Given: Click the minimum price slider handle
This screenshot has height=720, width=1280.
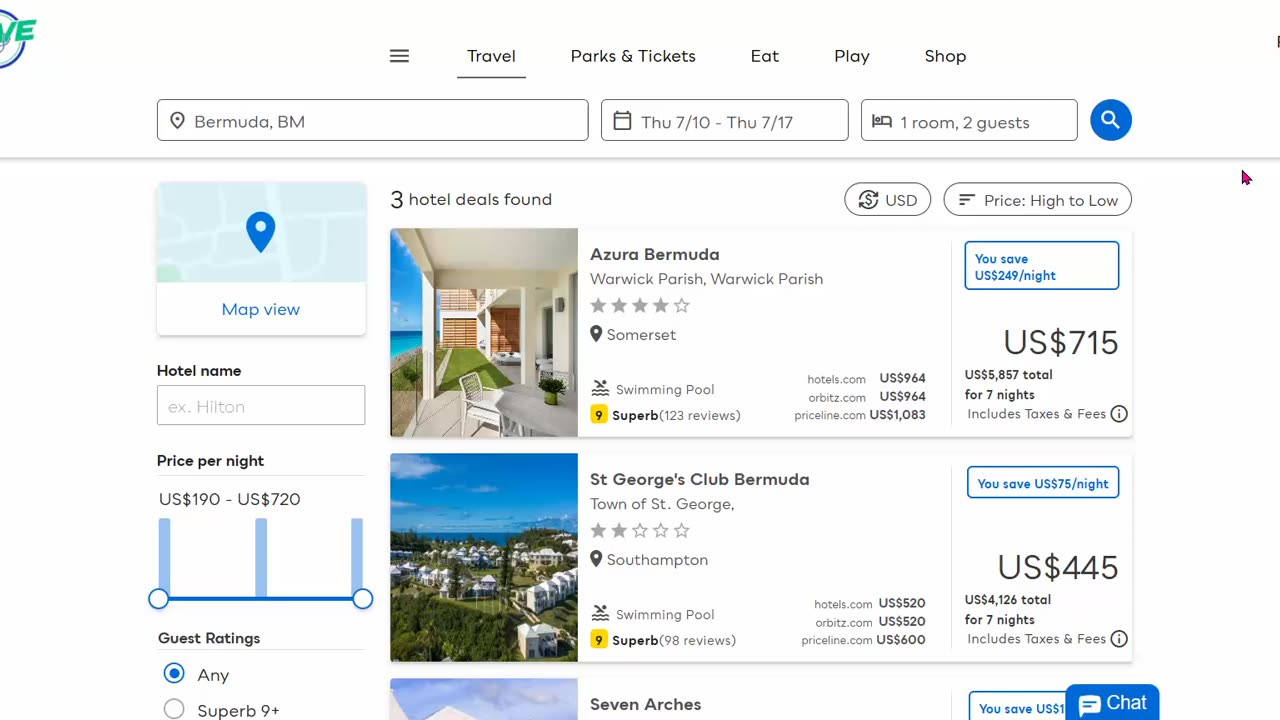Looking at the screenshot, I should pyautogui.click(x=158, y=599).
